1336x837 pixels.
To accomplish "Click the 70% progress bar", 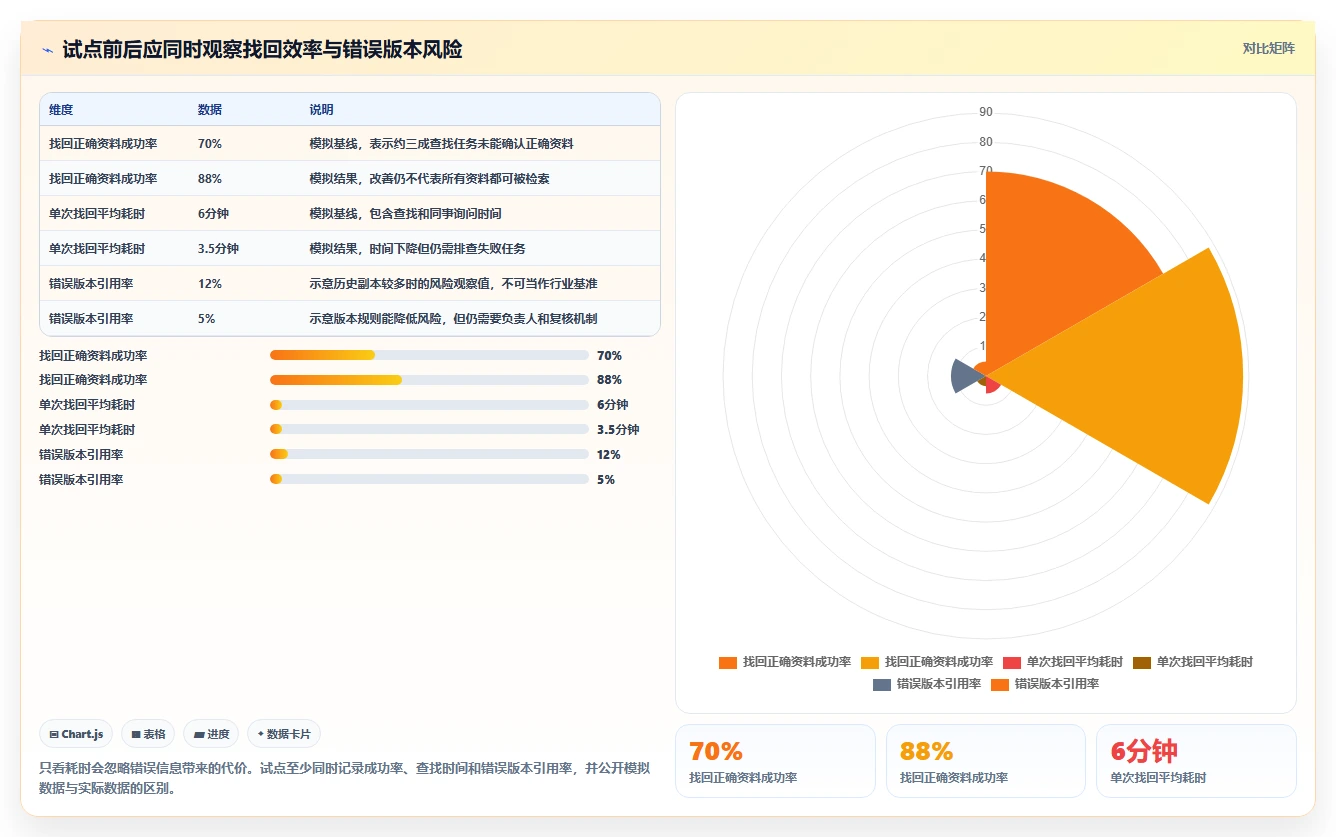I will pos(429,355).
